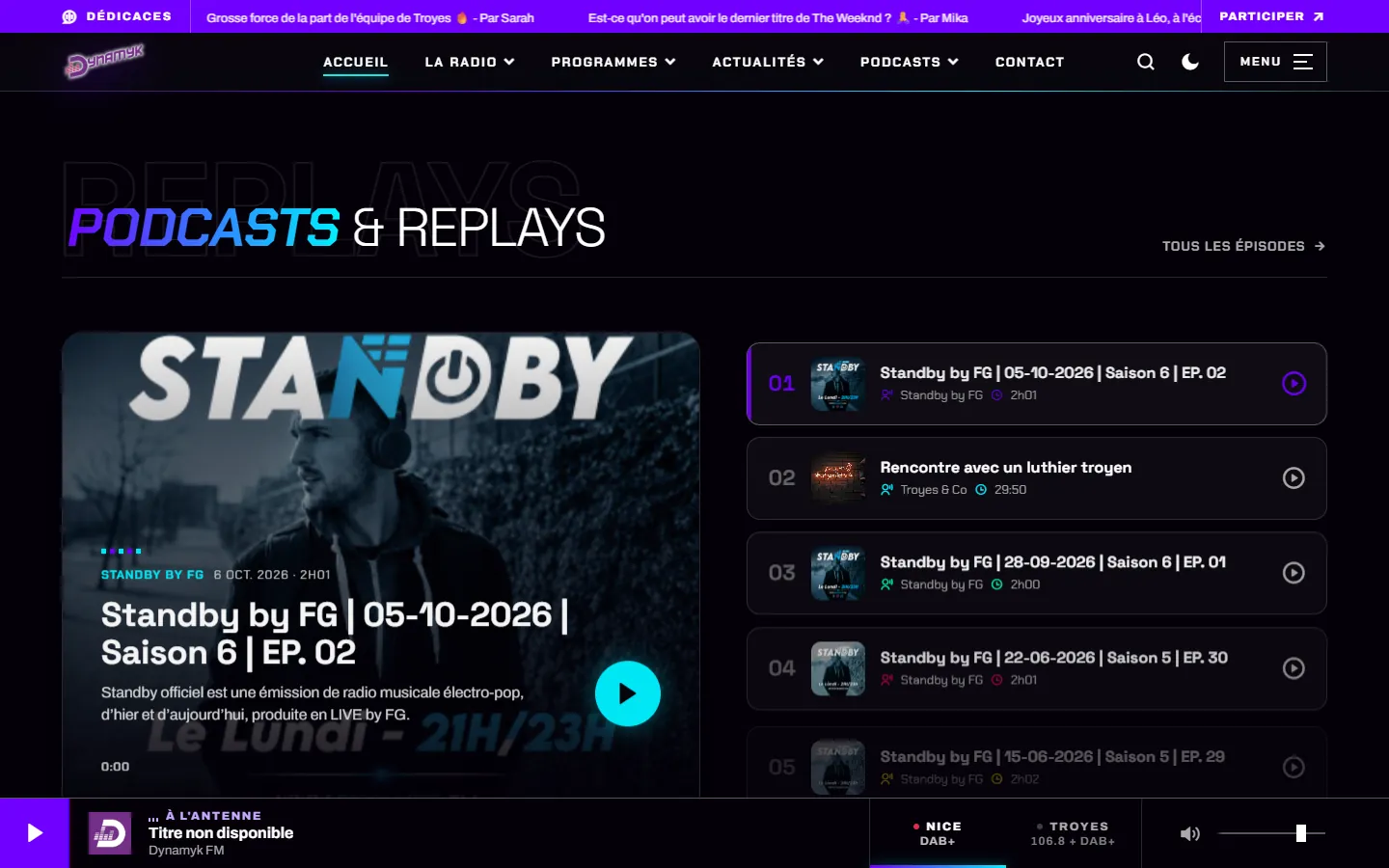Viewport: 1389px width, 868px height.
Task: Play episode 03 Standby by FG 28-09-2026
Action: (1294, 573)
